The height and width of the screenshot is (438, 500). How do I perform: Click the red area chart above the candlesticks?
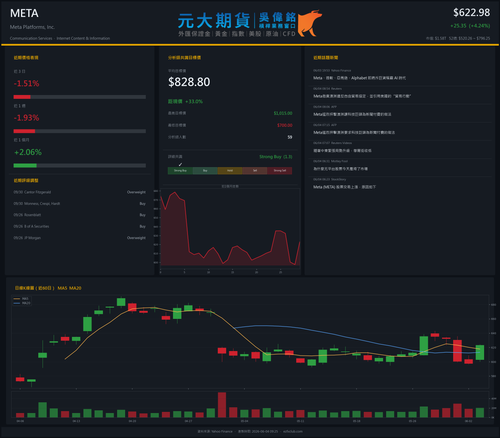pos(230,228)
